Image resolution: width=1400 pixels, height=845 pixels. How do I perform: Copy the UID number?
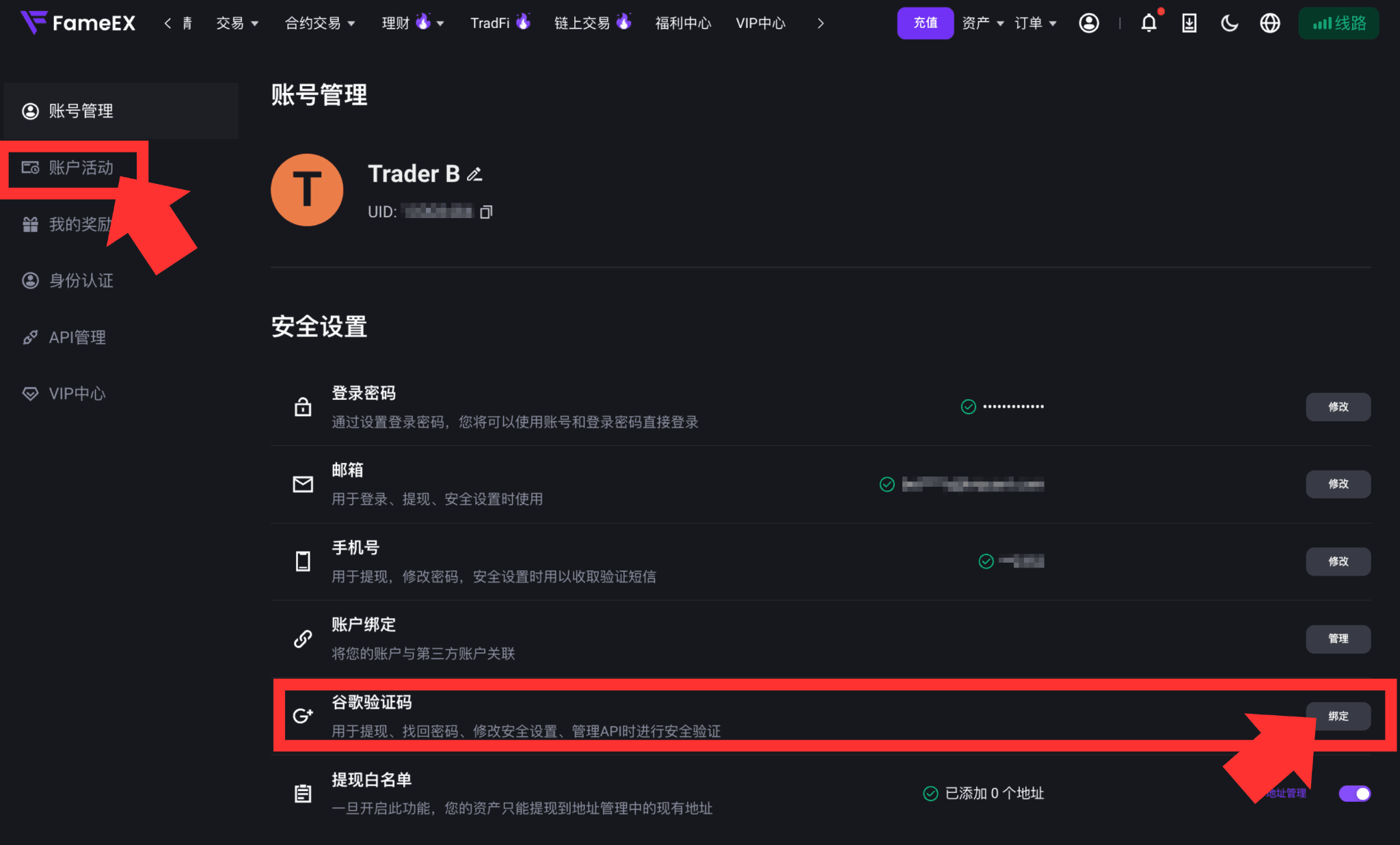486,212
